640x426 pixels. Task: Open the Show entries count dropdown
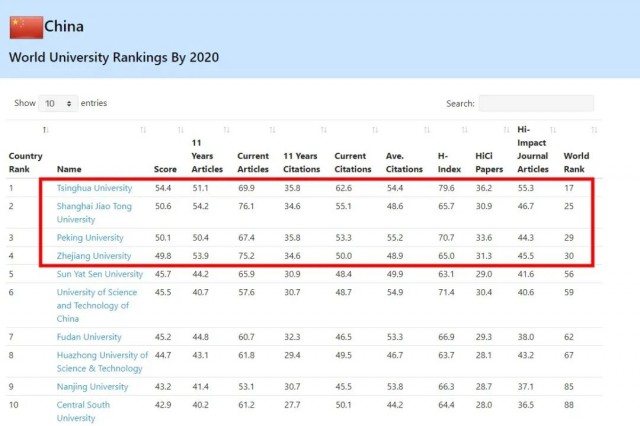coord(58,103)
